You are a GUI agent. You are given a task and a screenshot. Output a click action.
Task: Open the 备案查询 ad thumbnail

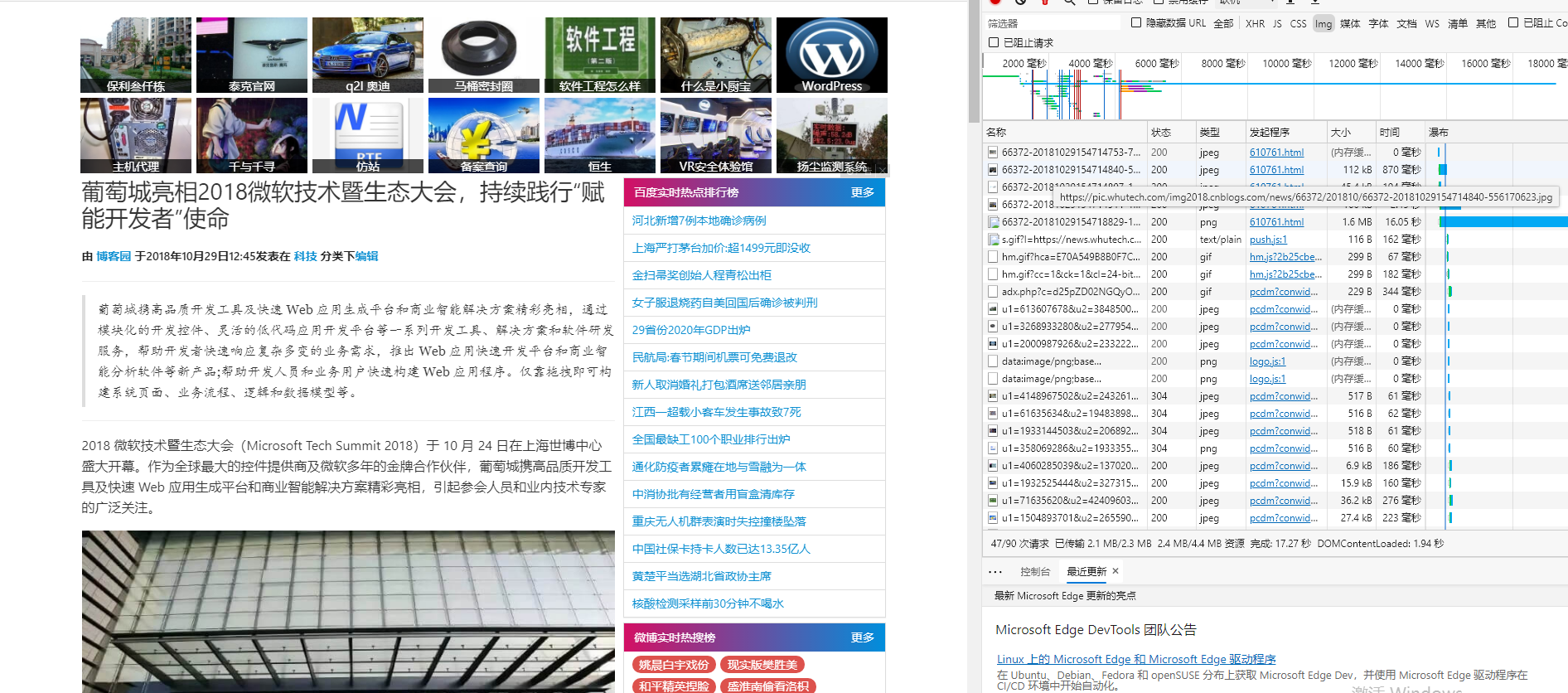pyautogui.click(x=484, y=135)
